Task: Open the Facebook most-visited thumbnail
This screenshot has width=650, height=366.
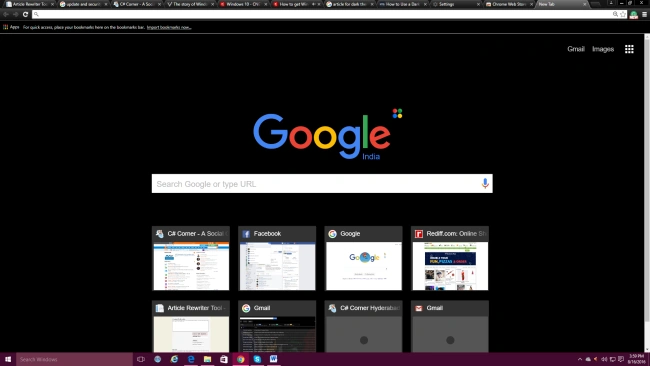Action: tap(277, 259)
